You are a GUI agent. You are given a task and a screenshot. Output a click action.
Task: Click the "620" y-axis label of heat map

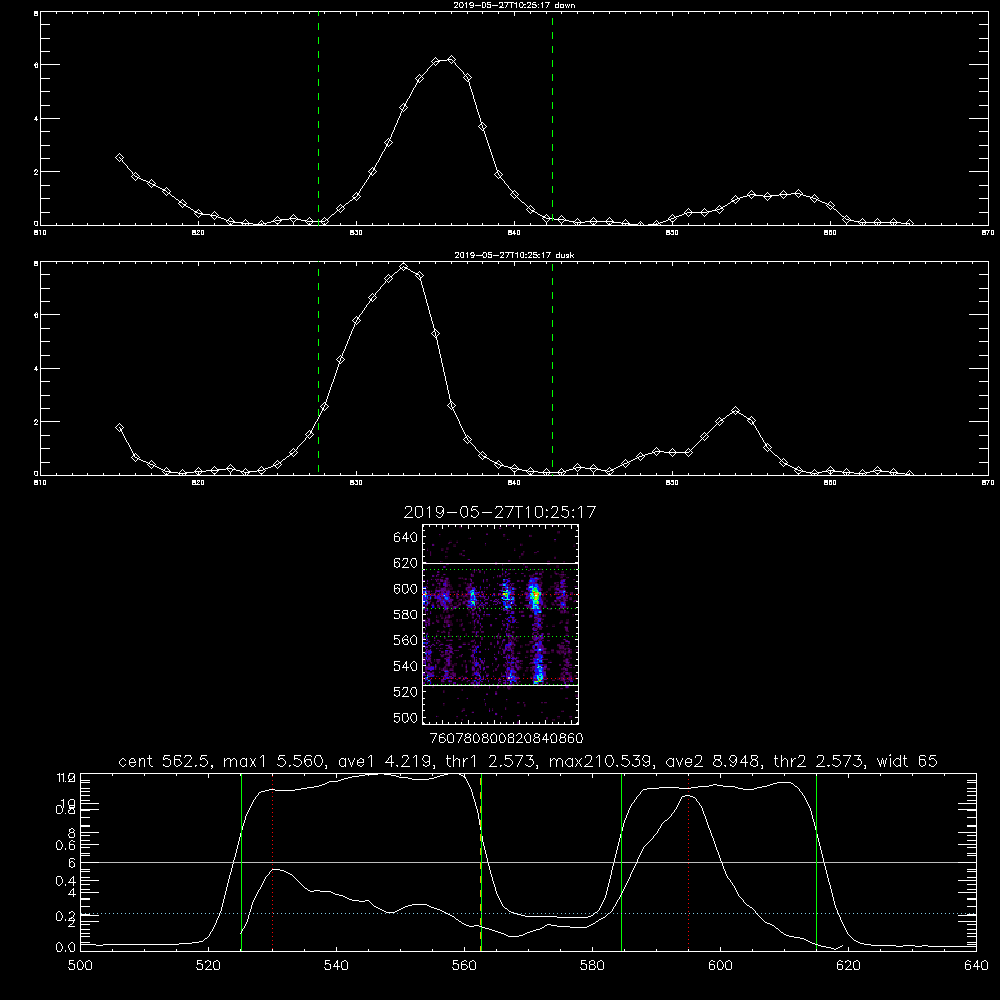(406, 563)
